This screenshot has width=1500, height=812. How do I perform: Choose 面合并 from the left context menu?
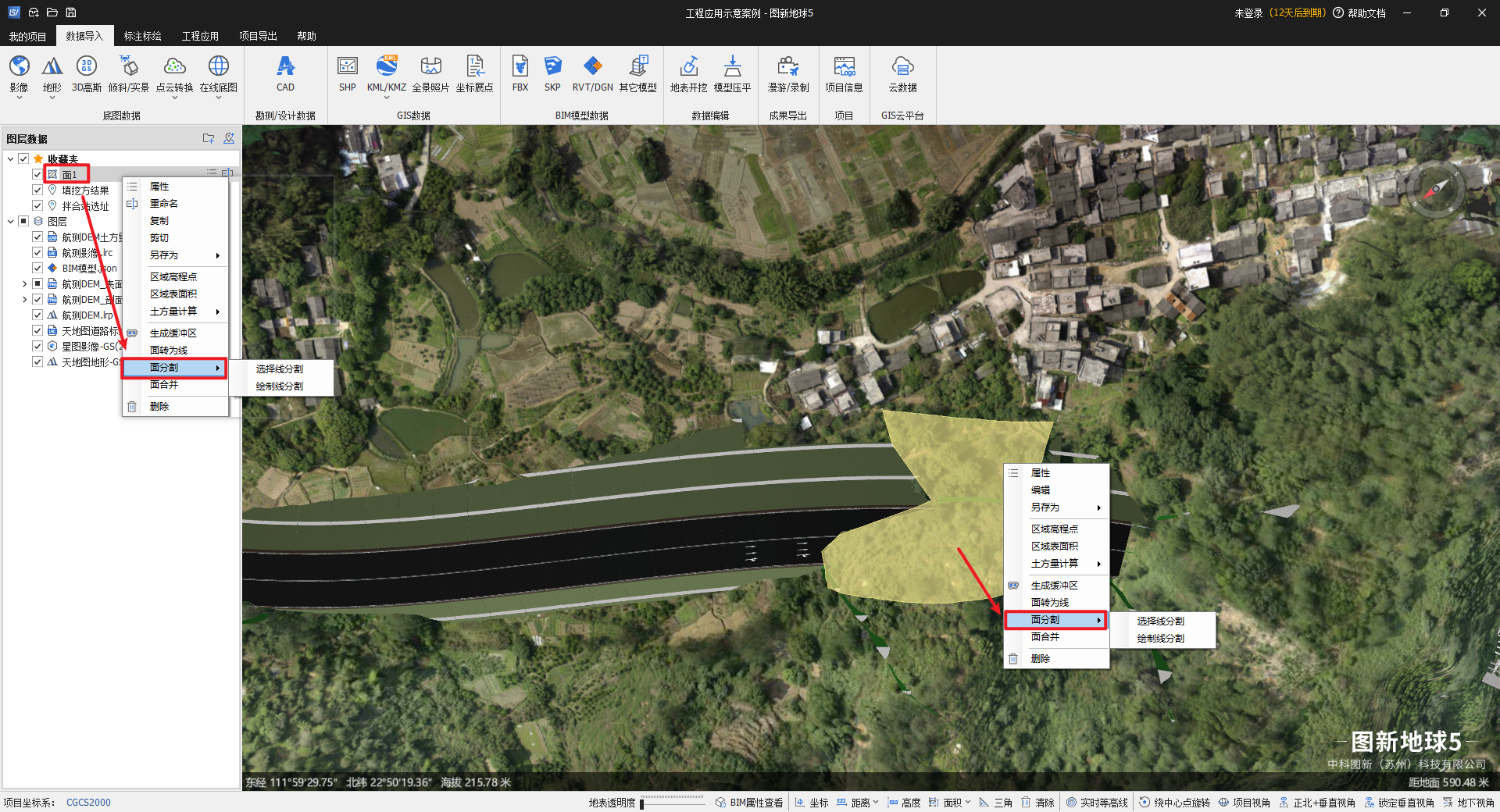point(164,385)
